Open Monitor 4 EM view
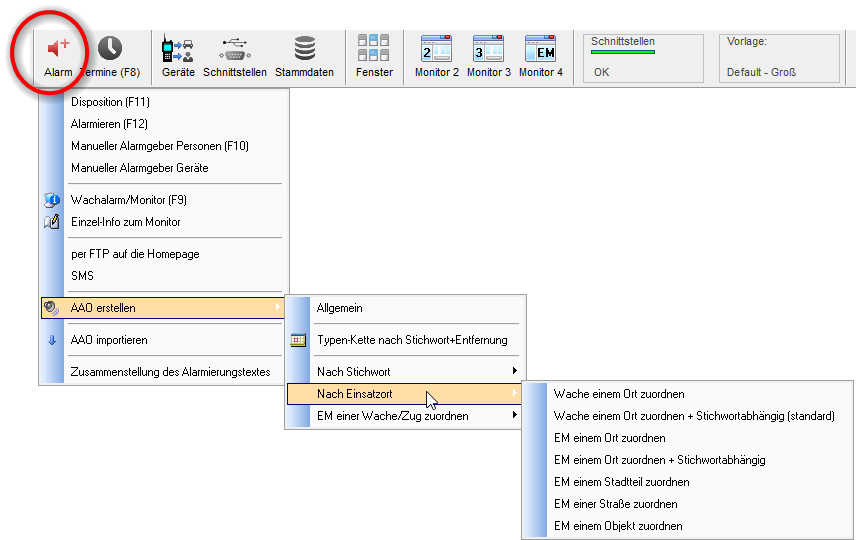 540,48
